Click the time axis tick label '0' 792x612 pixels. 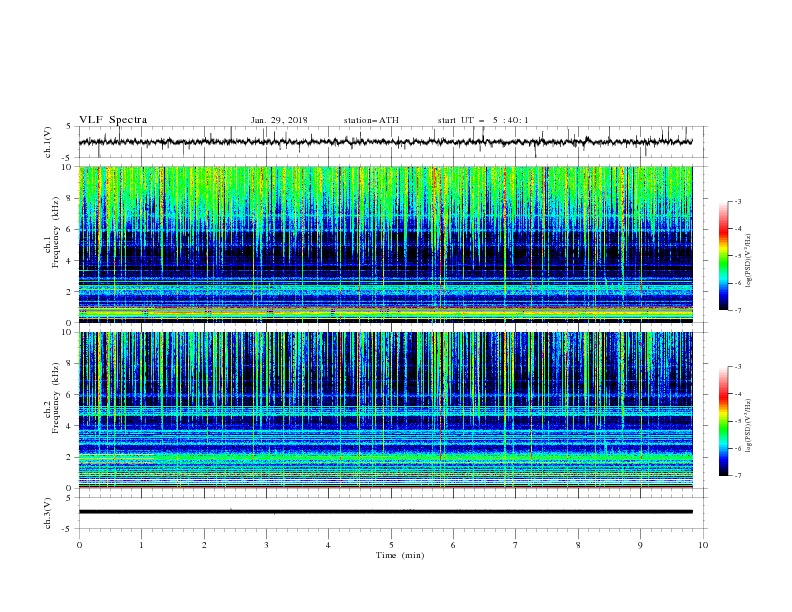[79, 545]
